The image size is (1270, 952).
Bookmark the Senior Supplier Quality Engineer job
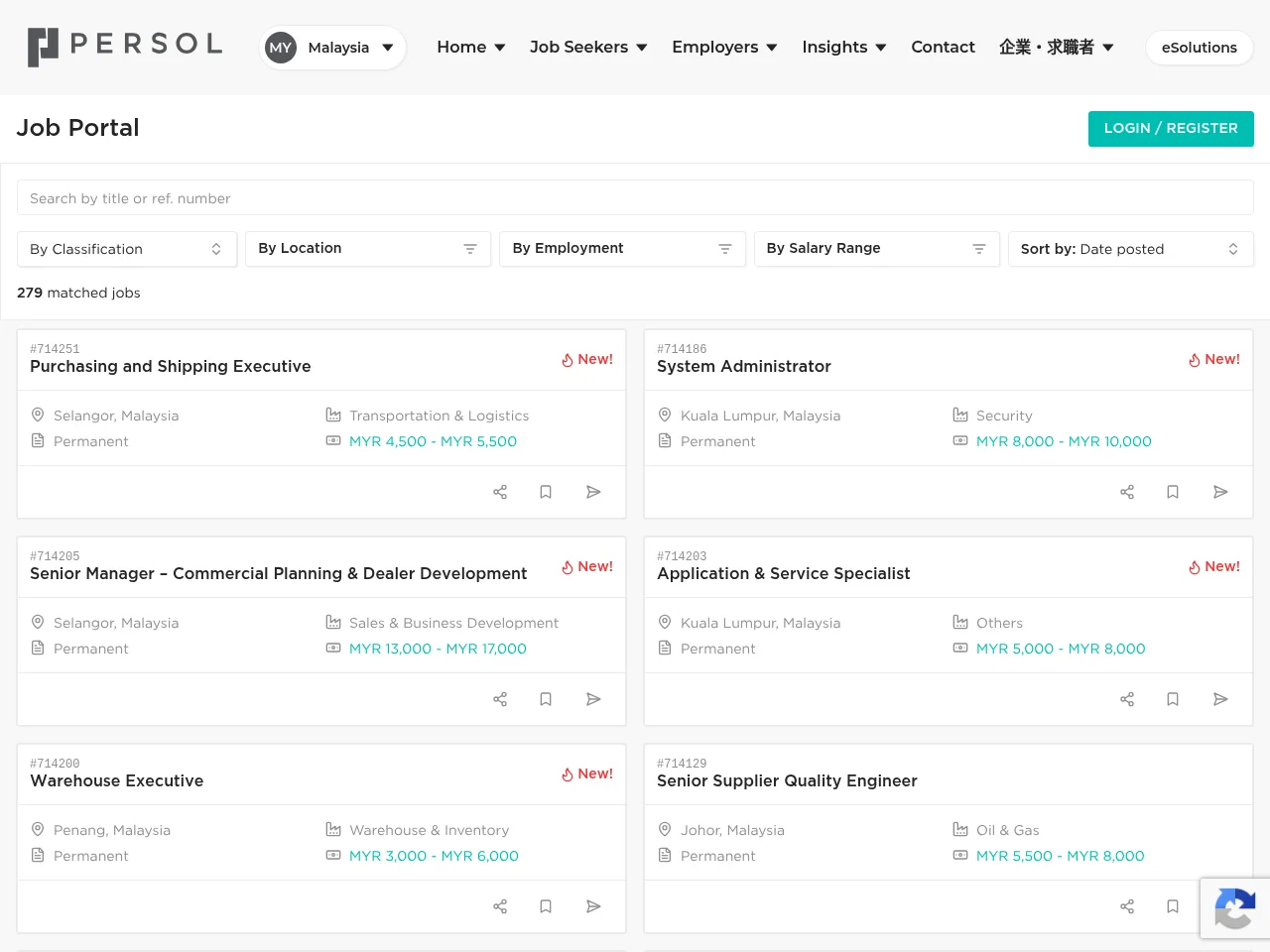click(1173, 906)
